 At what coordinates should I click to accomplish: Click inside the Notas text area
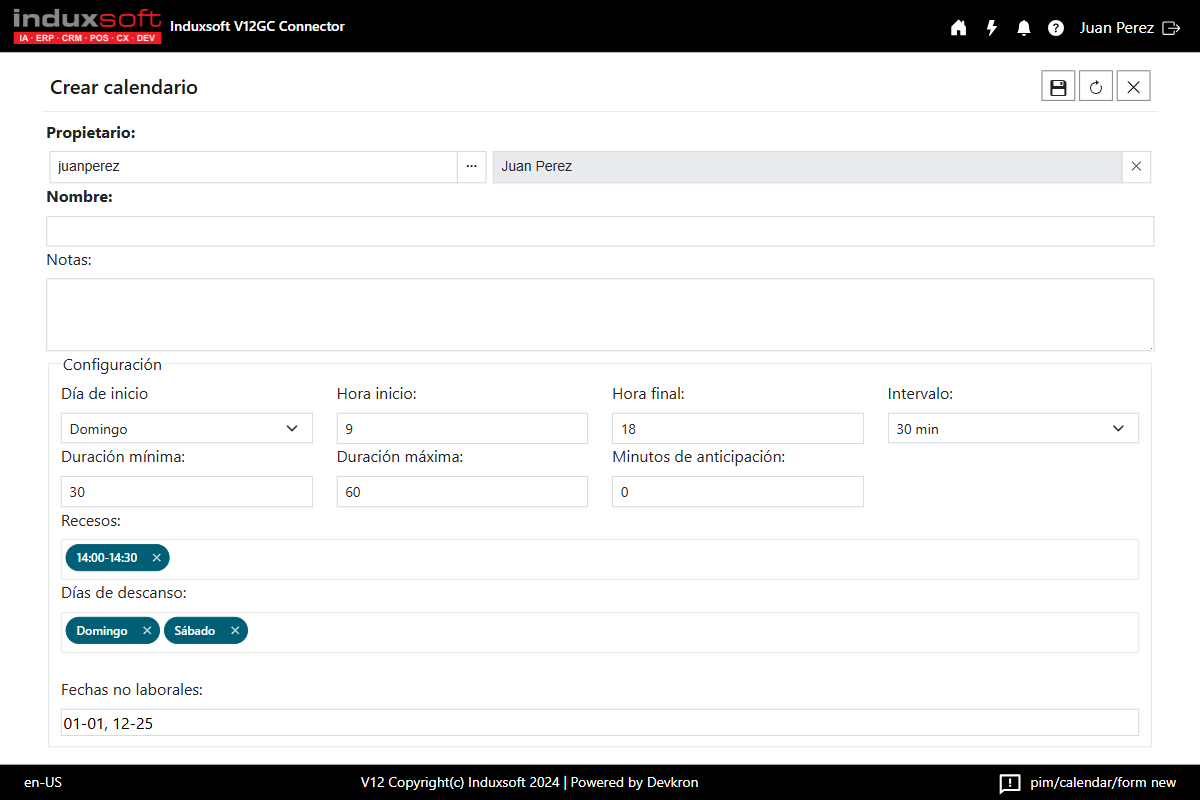pos(600,314)
